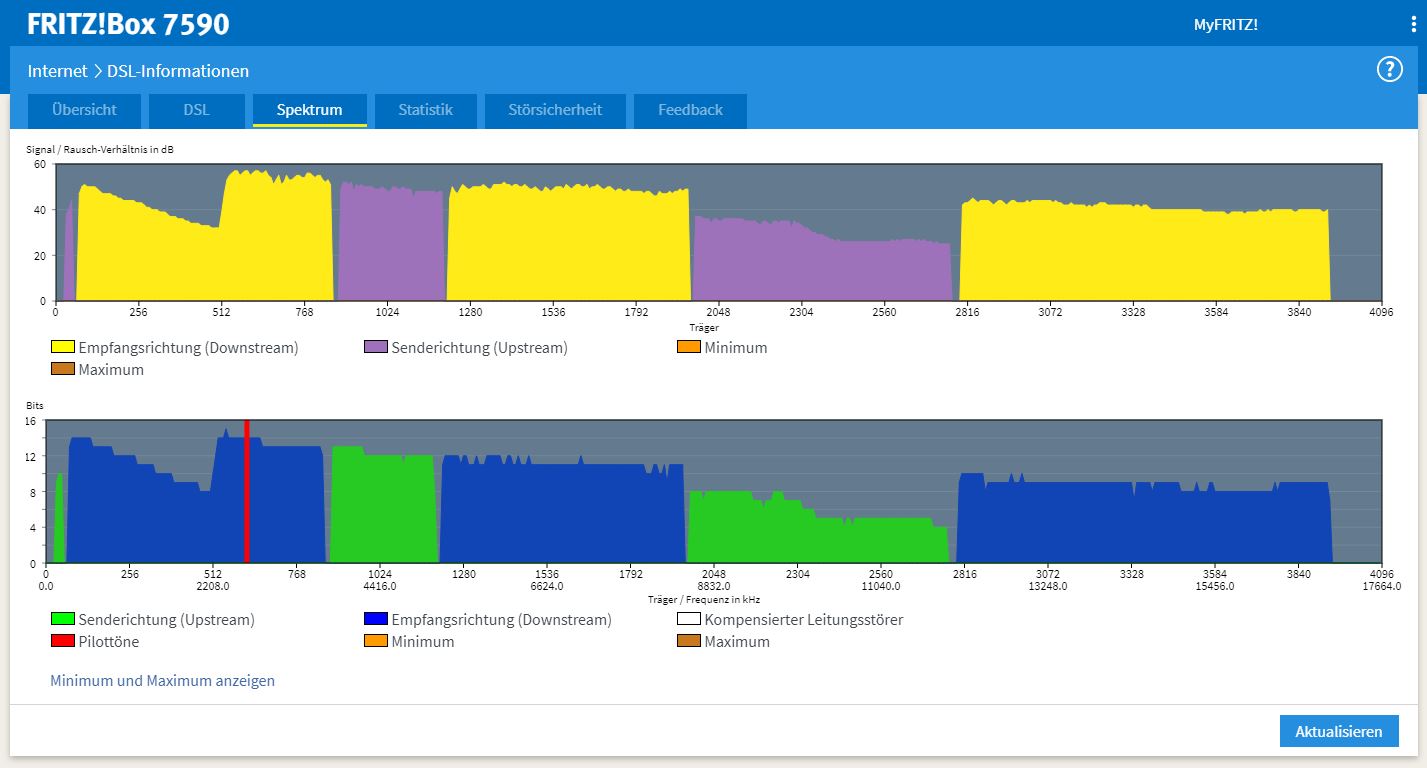Click Minimum und Maximum anzeigen link
This screenshot has height=768, width=1427.
click(x=162, y=680)
